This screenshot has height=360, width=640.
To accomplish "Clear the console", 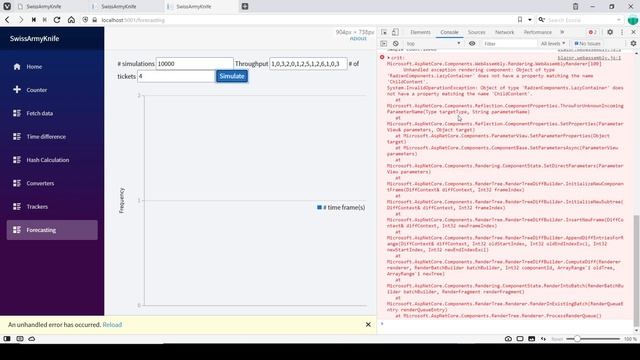I will (396, 43).
